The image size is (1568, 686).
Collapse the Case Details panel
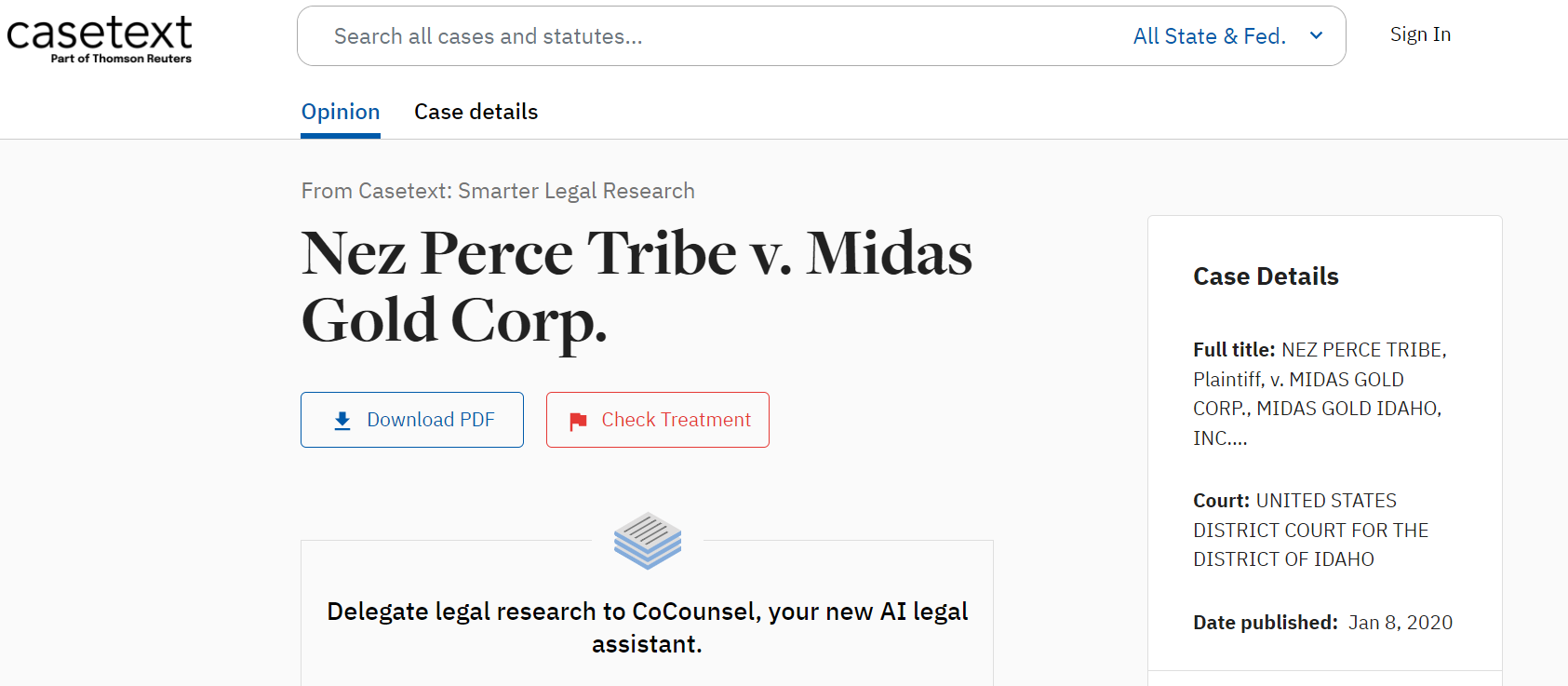[x=1266, y=276]
